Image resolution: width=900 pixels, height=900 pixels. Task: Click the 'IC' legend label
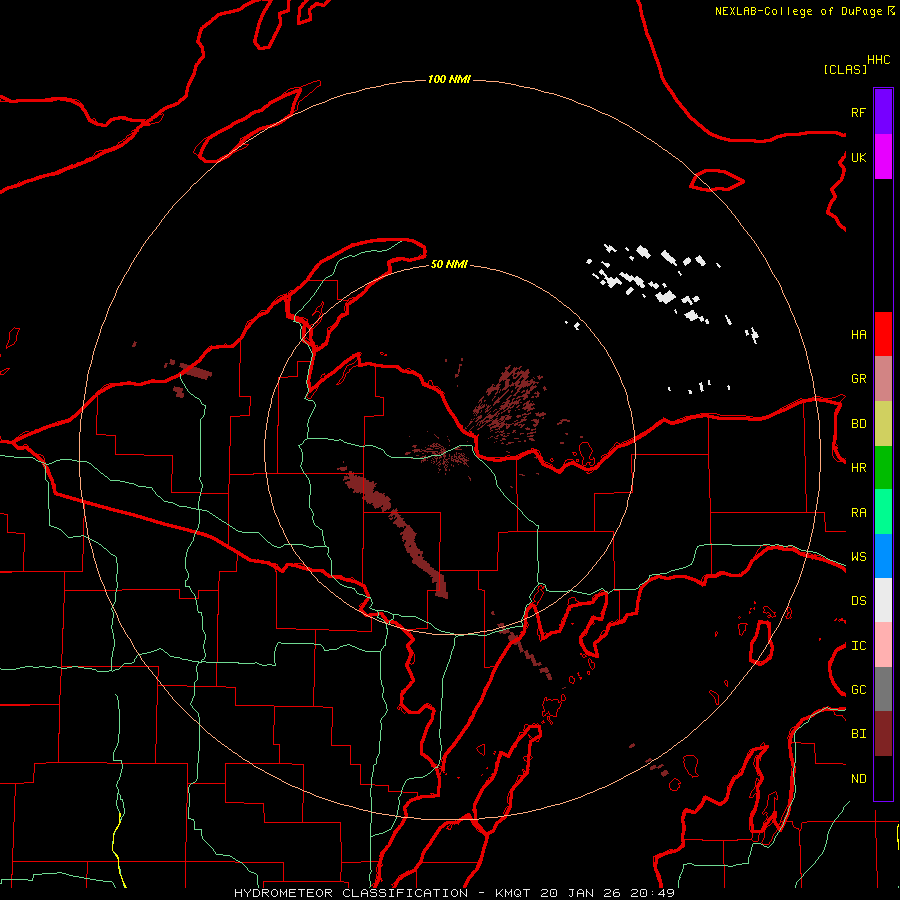pos(859,646)
